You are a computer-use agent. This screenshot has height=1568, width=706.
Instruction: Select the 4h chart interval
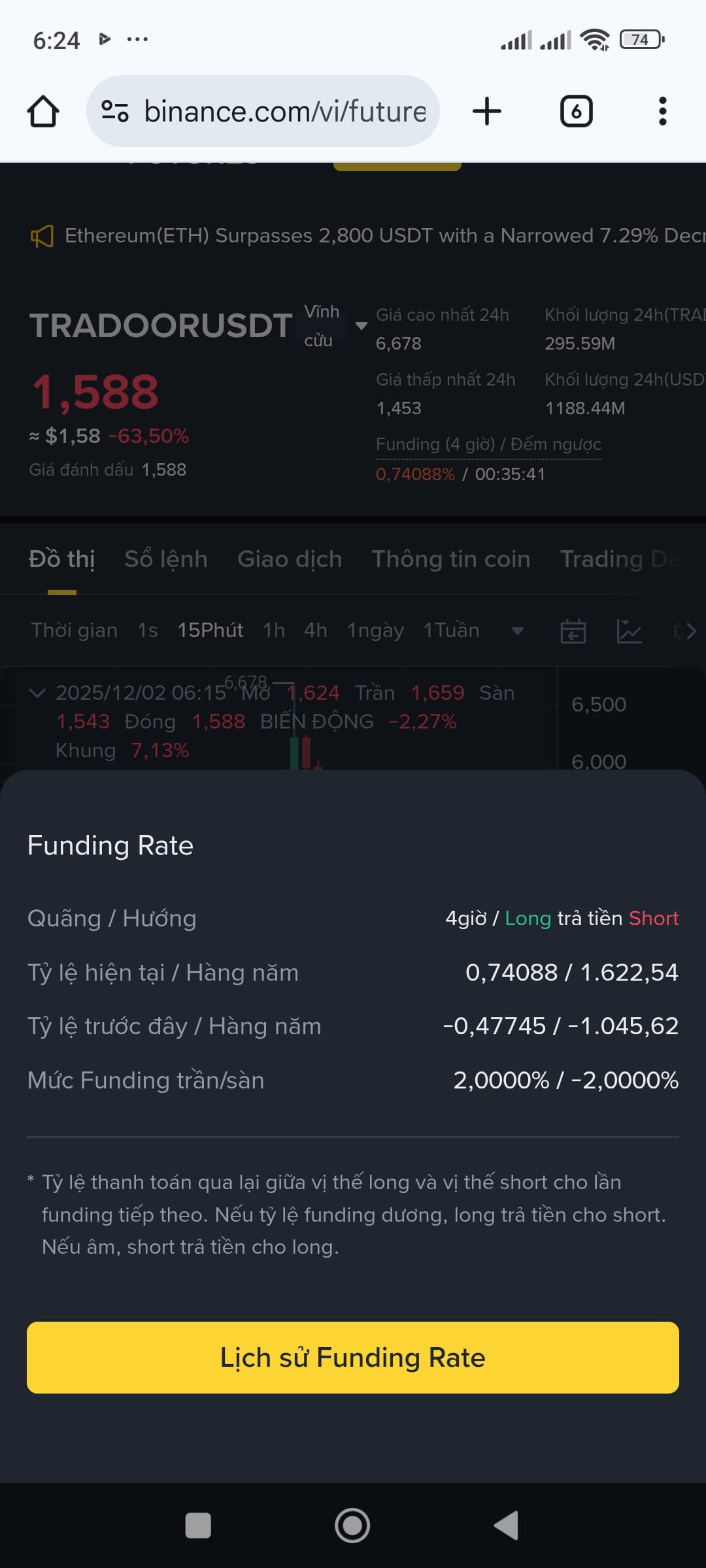(x=315, y=630)
